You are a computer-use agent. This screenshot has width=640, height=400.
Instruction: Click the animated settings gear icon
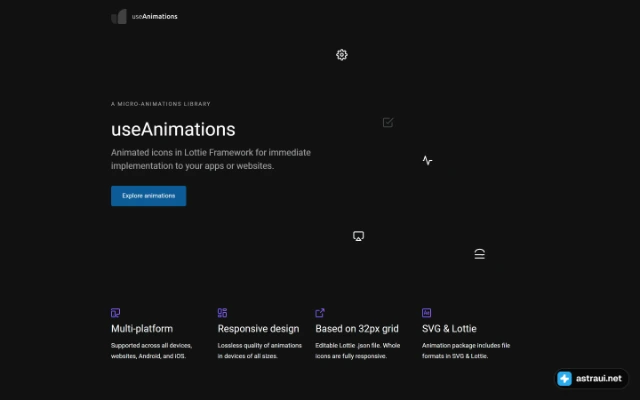(x=342, y=55)
